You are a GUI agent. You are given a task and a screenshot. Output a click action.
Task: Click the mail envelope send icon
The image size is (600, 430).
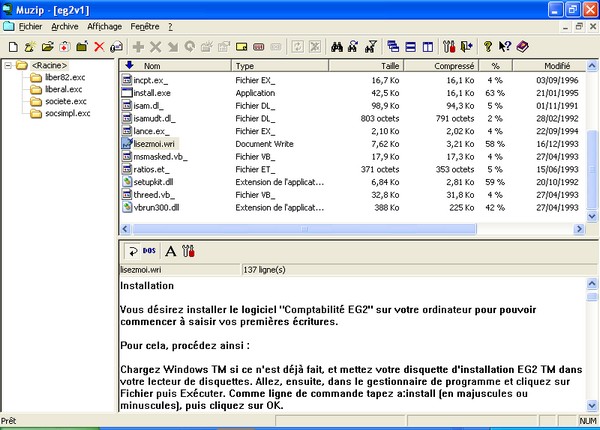coord(116,47)
